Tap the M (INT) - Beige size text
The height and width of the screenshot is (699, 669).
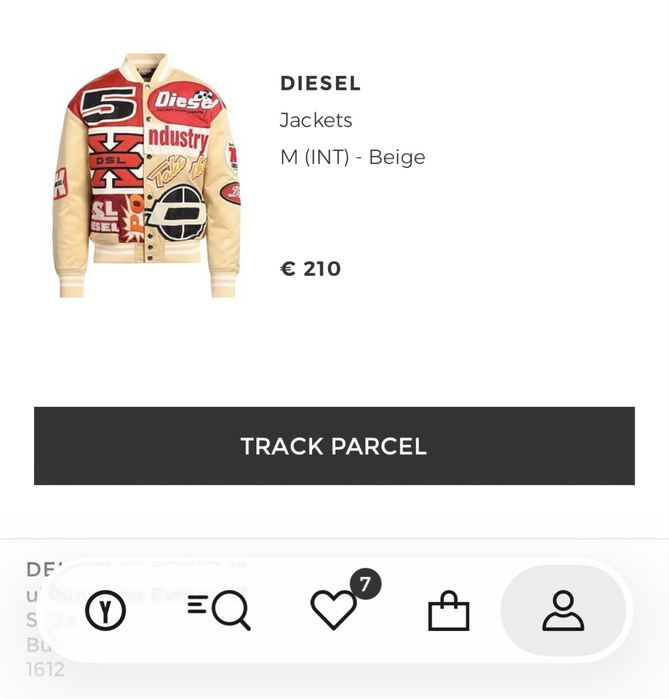click(353, 157)
